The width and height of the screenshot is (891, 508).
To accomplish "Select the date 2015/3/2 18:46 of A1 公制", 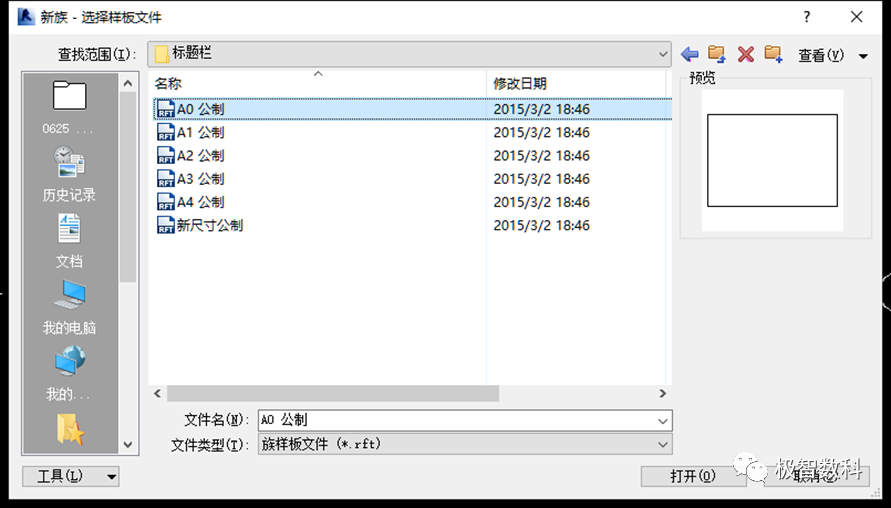I will pyautogui.click(x=542, y=132).
